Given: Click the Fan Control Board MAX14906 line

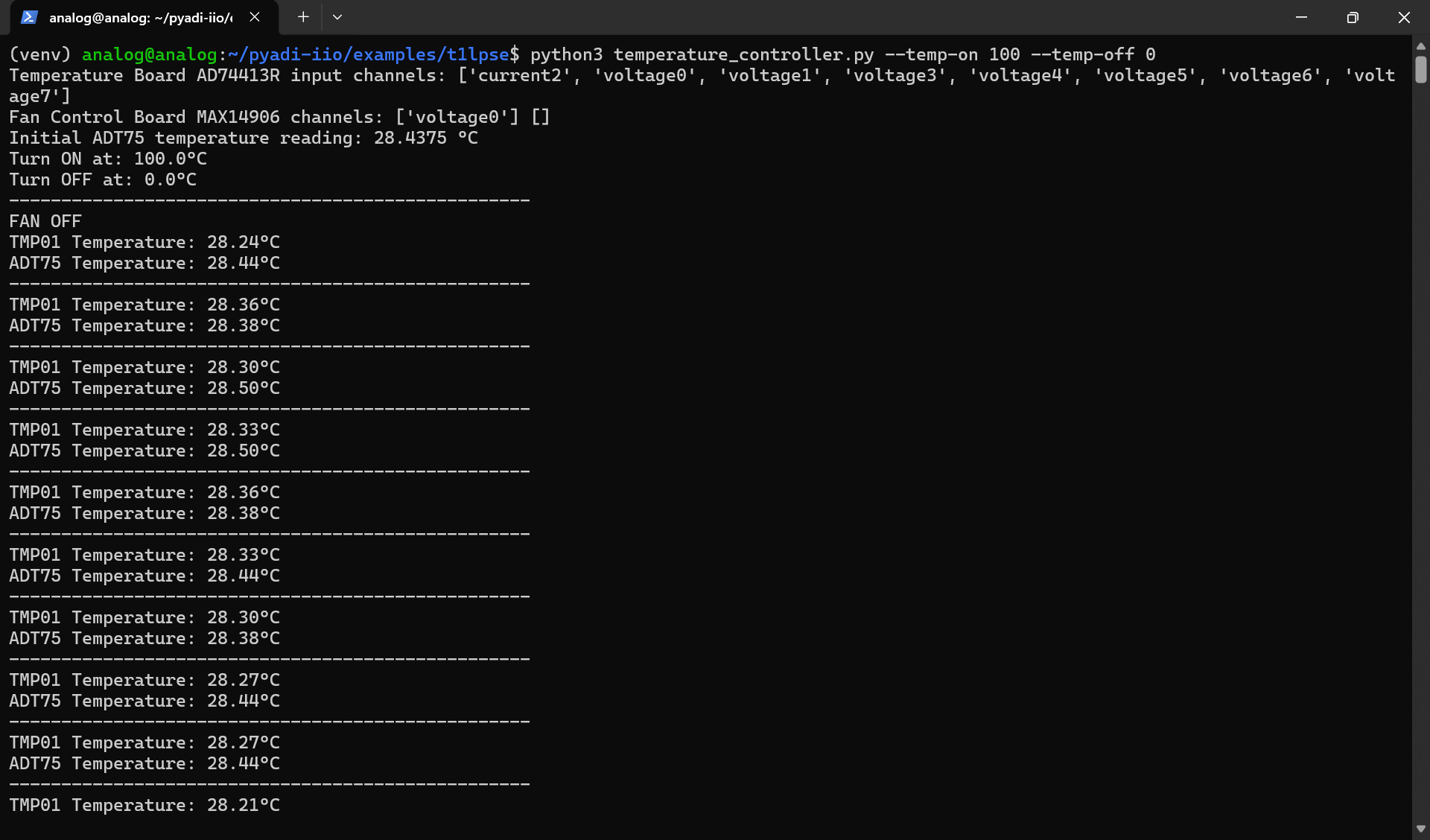Looking at the screenshot, I should click(279, 117).
